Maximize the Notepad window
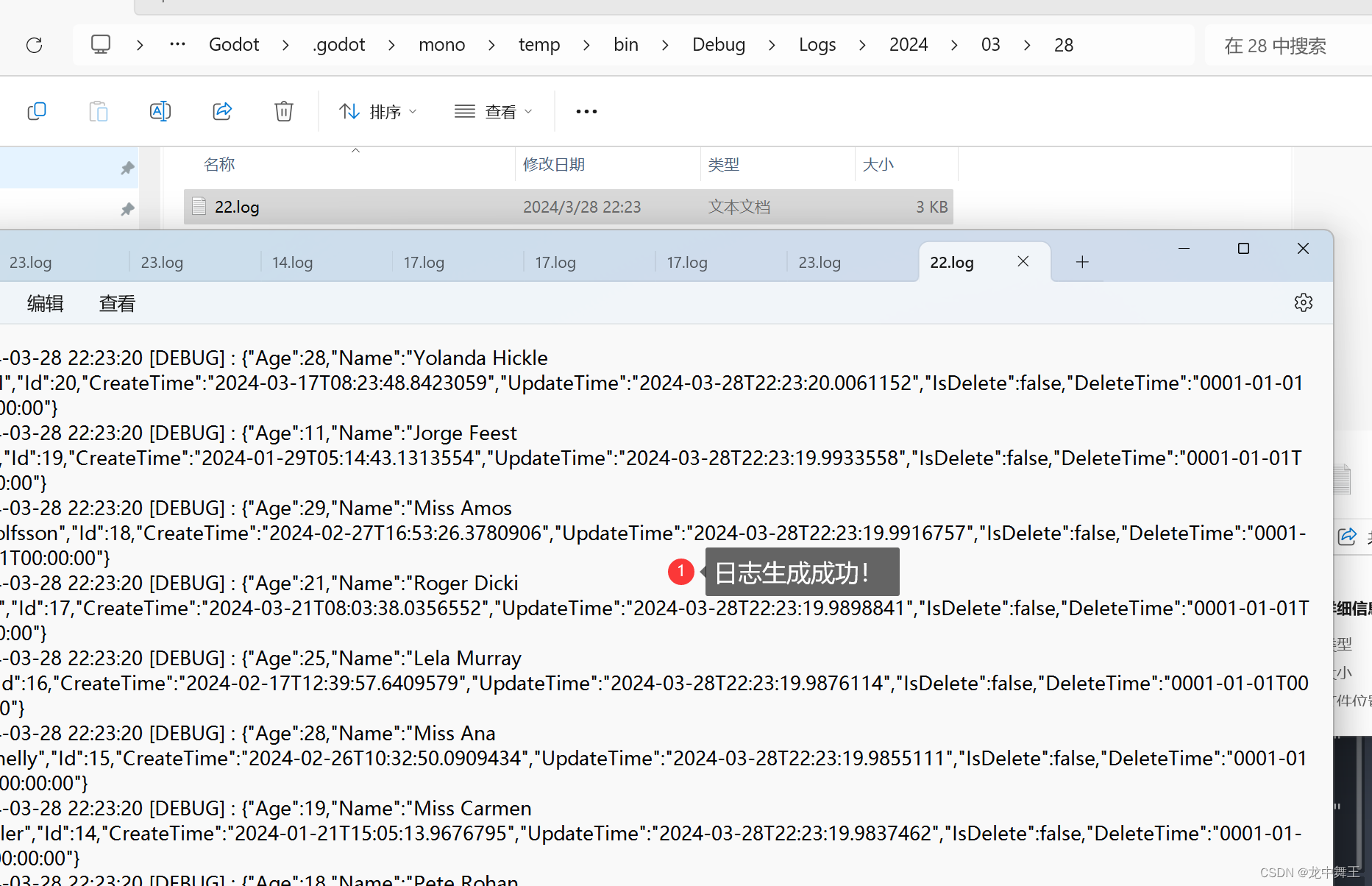1372x886 pixels. 1243,249
